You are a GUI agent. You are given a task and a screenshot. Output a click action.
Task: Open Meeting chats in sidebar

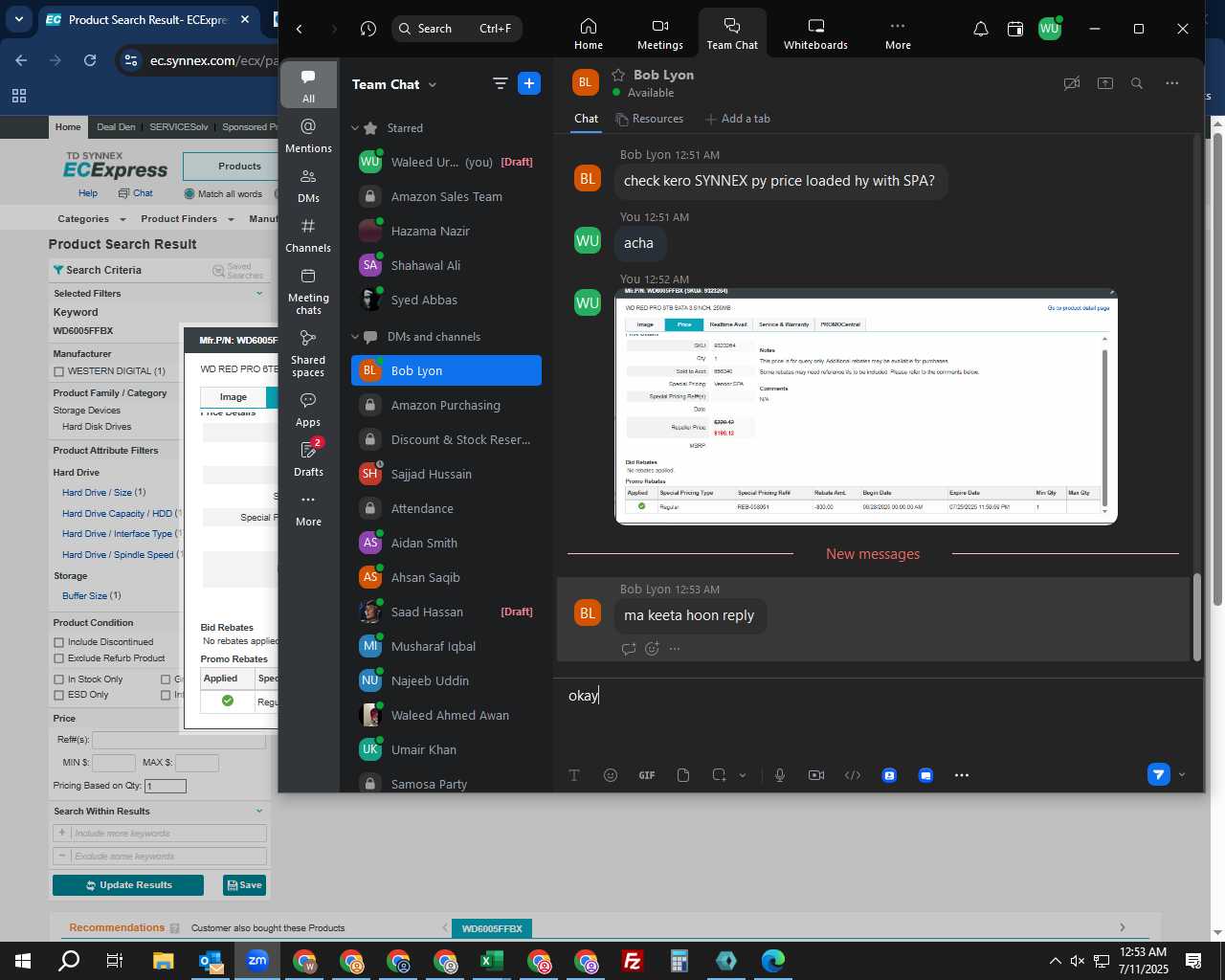308,291
